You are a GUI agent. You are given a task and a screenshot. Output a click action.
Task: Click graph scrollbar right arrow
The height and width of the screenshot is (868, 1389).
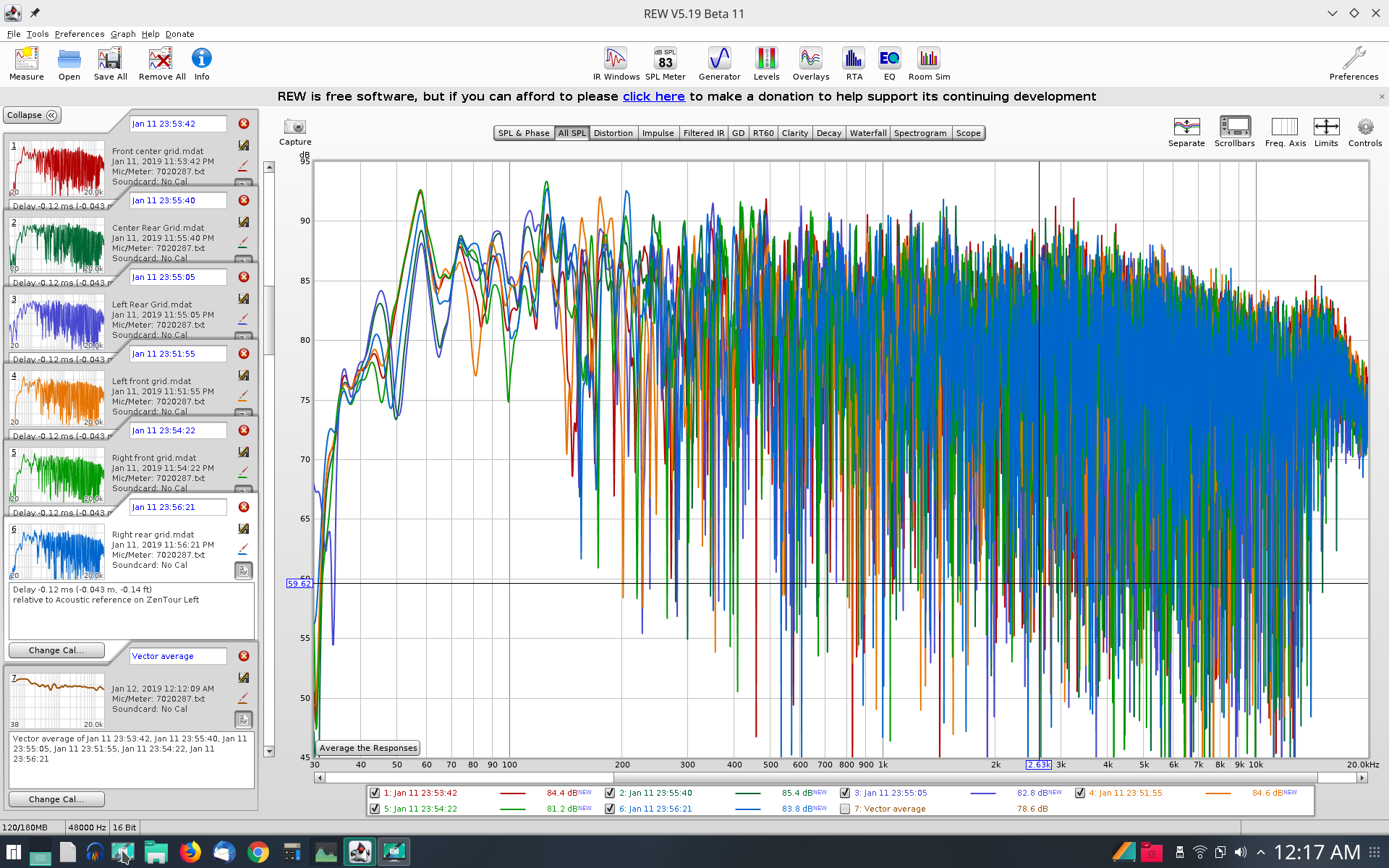pos(1362,778)
